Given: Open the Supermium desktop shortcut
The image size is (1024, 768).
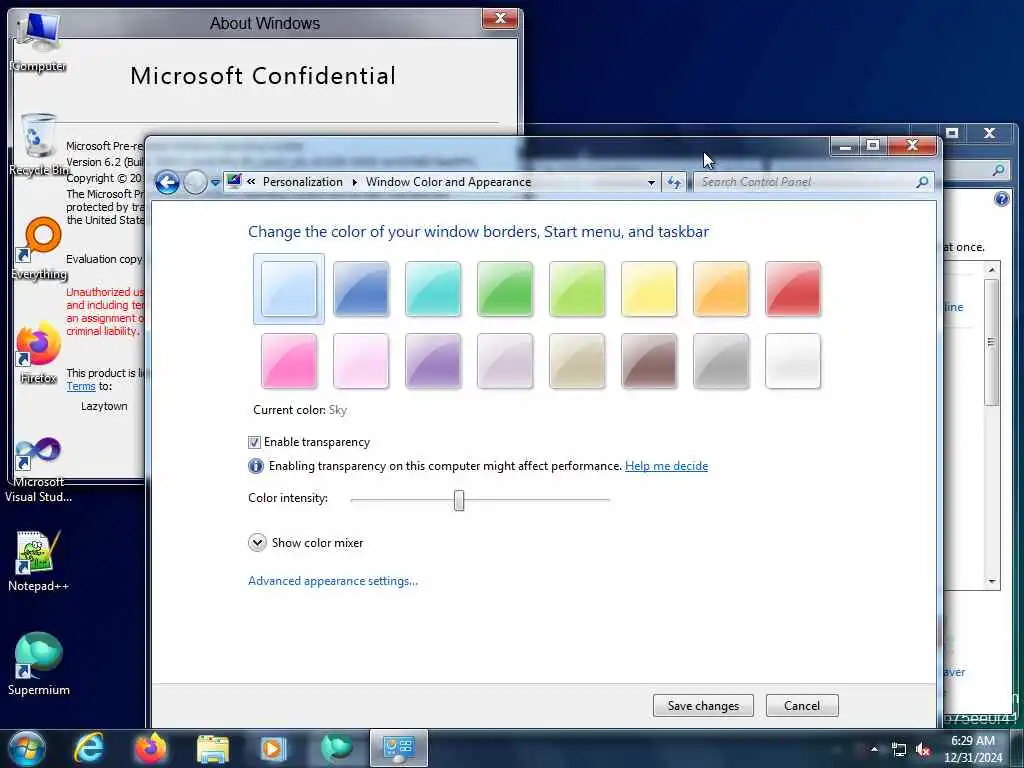Looking at the screenshot, I should pyautogui.click(x=39, y=664).
